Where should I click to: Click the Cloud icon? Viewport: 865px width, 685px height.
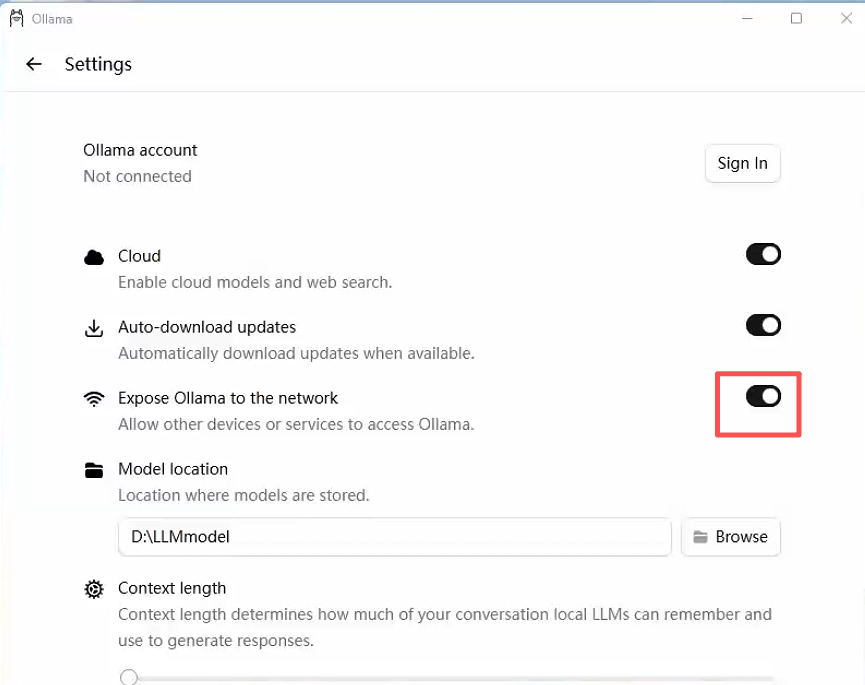pos(94,257)
